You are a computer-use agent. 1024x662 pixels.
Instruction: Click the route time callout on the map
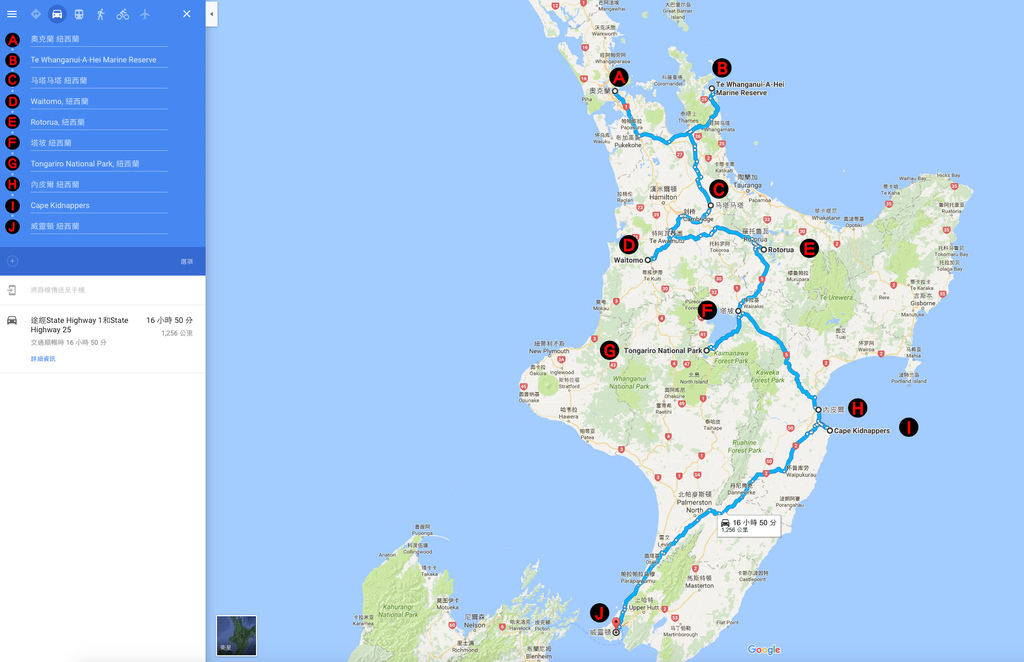coord(748,526)
